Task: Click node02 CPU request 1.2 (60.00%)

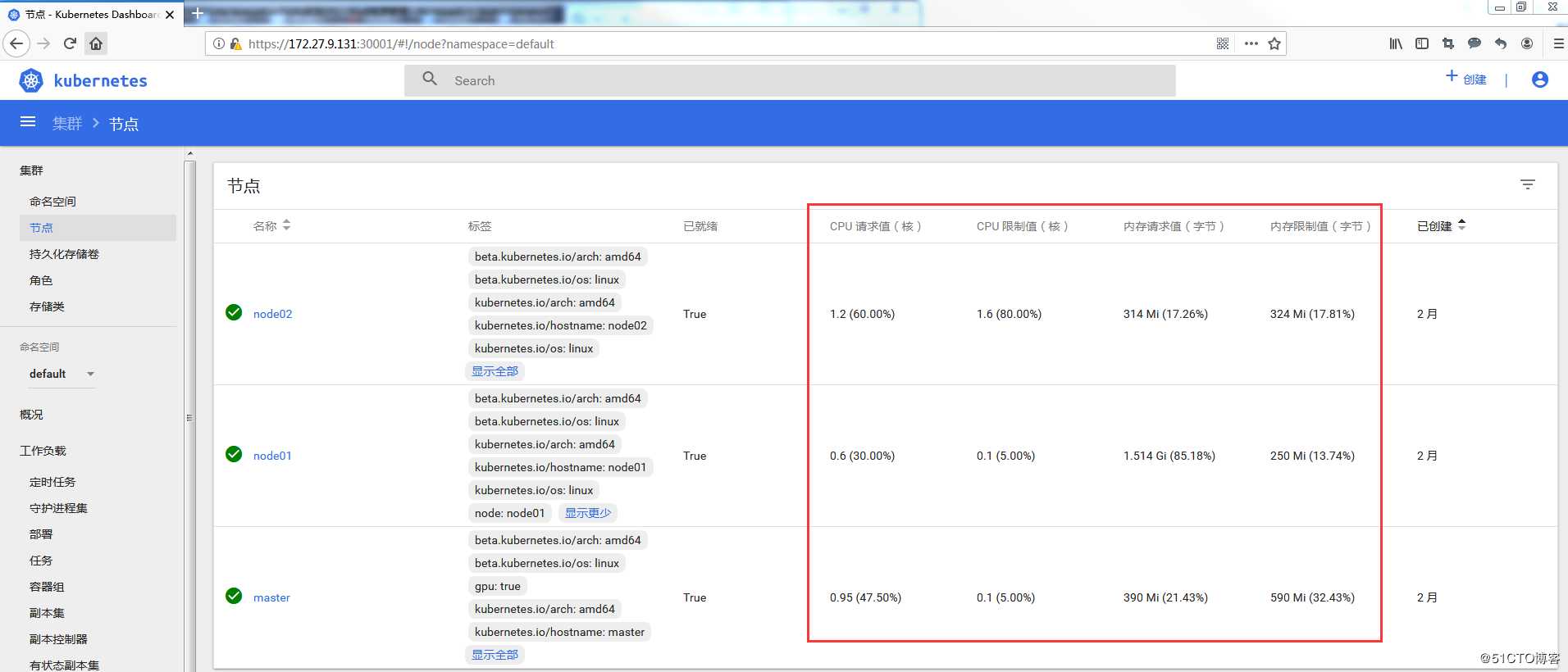Action: point(862,314)
